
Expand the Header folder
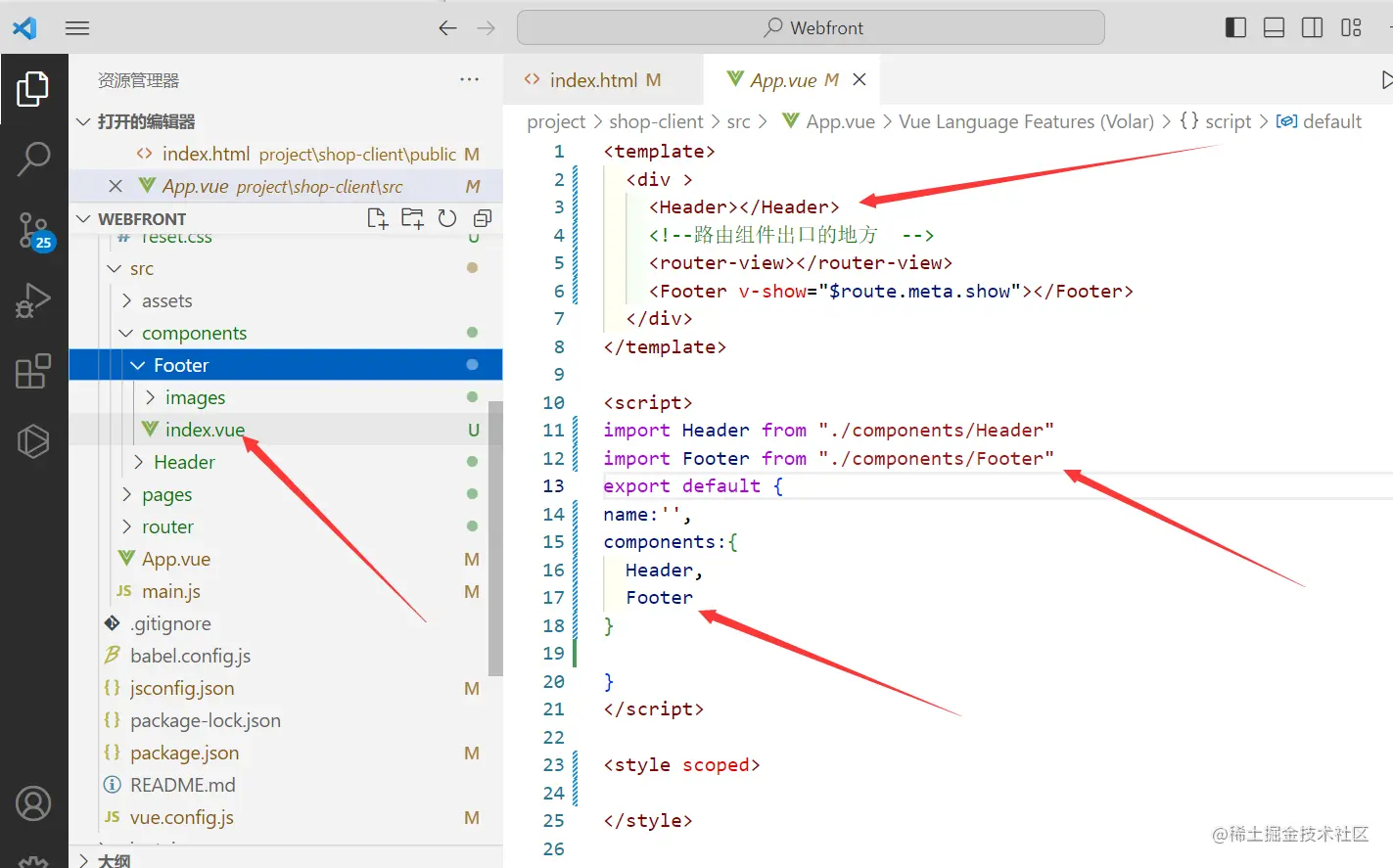(138, 462)
